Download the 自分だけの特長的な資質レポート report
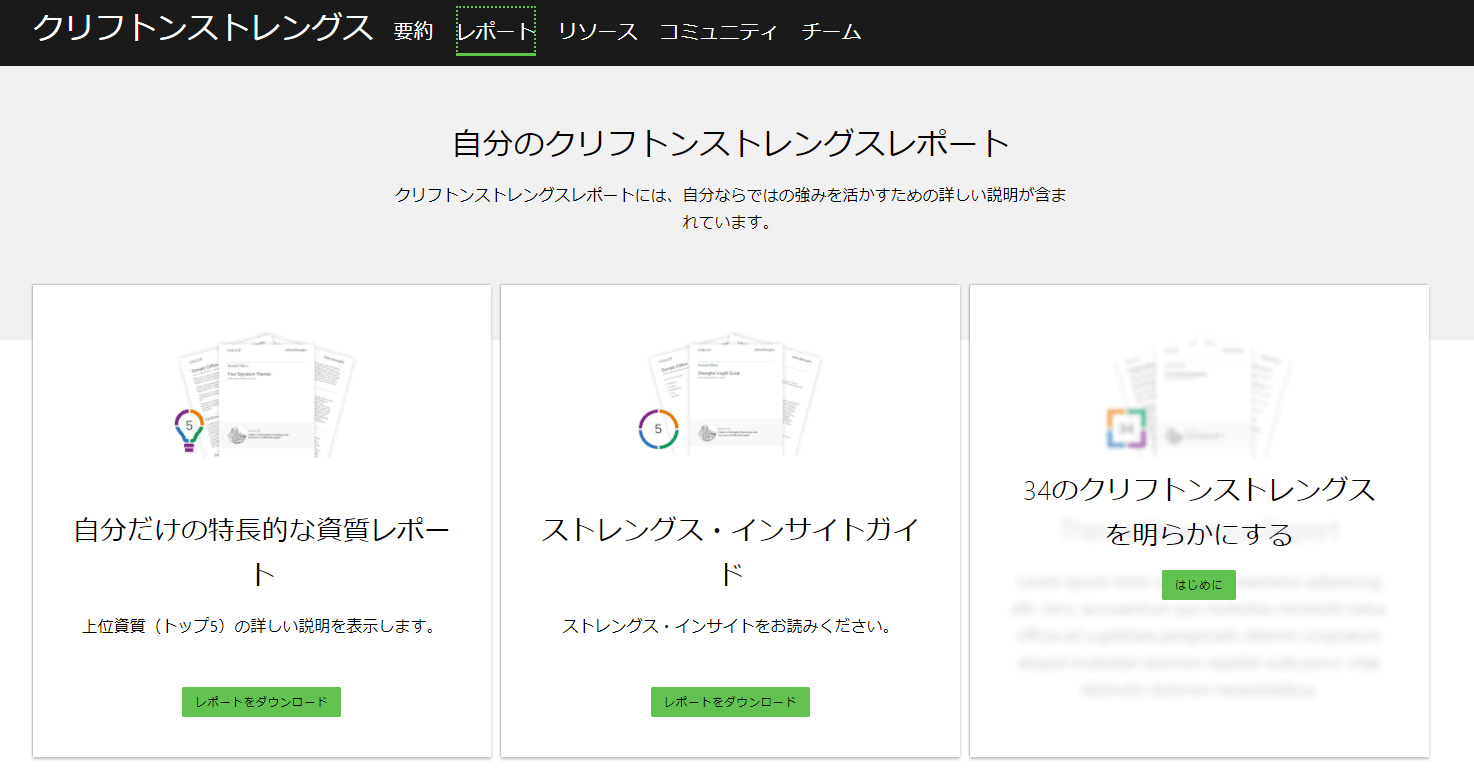 tap(261, 702)
